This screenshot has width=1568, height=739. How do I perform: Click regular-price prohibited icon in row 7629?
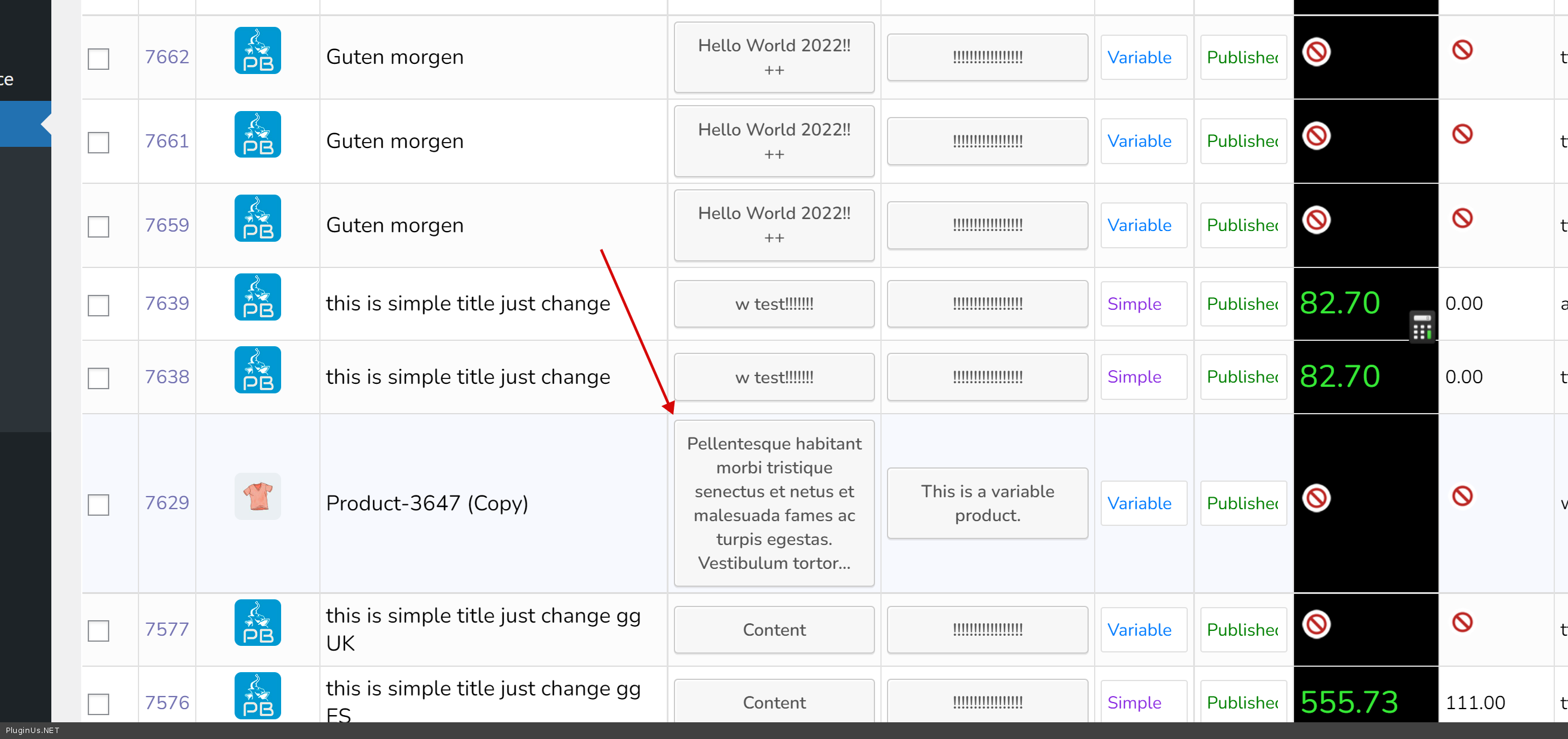[x=1316, y=498]
